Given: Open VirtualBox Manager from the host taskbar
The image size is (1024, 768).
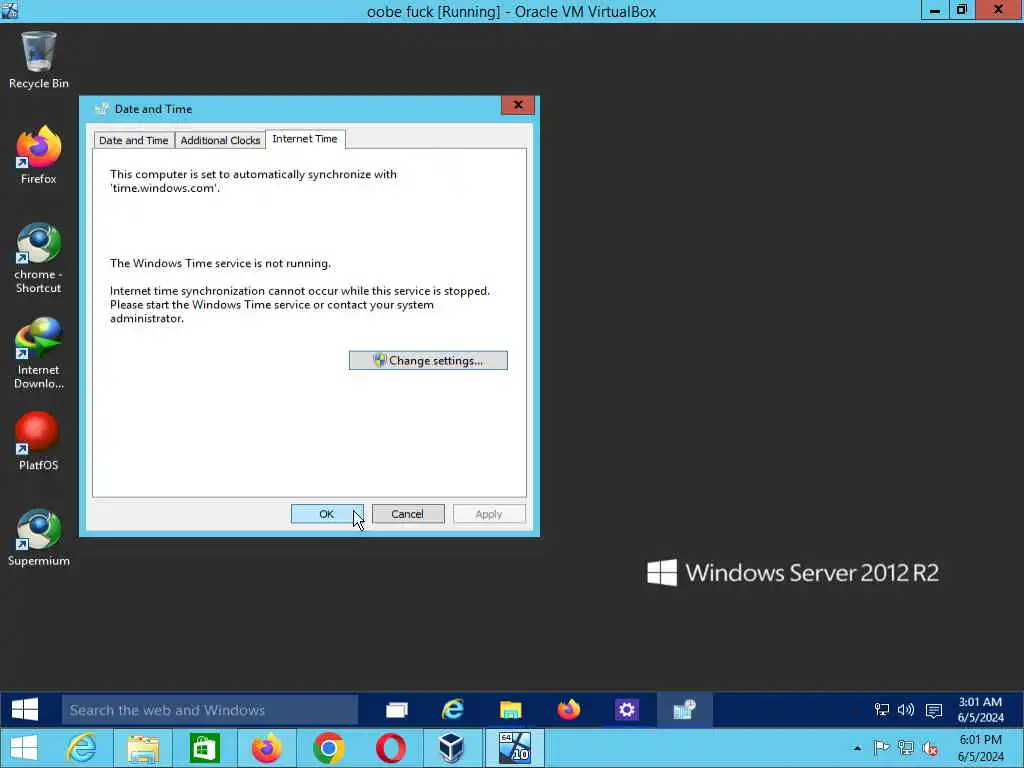Looking at the screenshot, I should (x=451, y=748).
